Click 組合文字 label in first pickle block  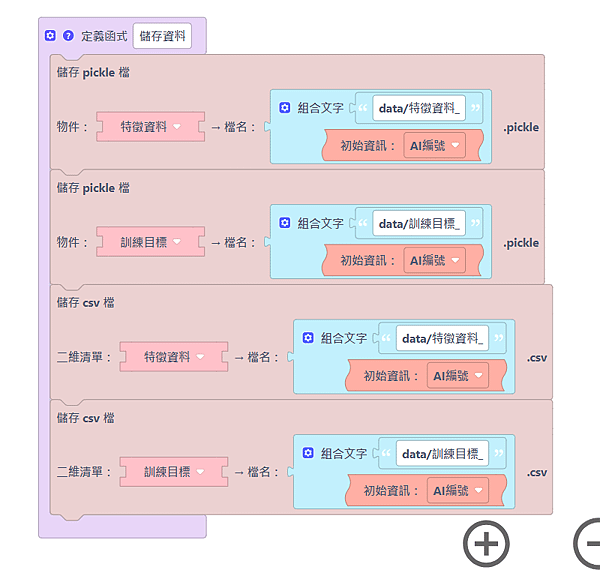(321, 108)
